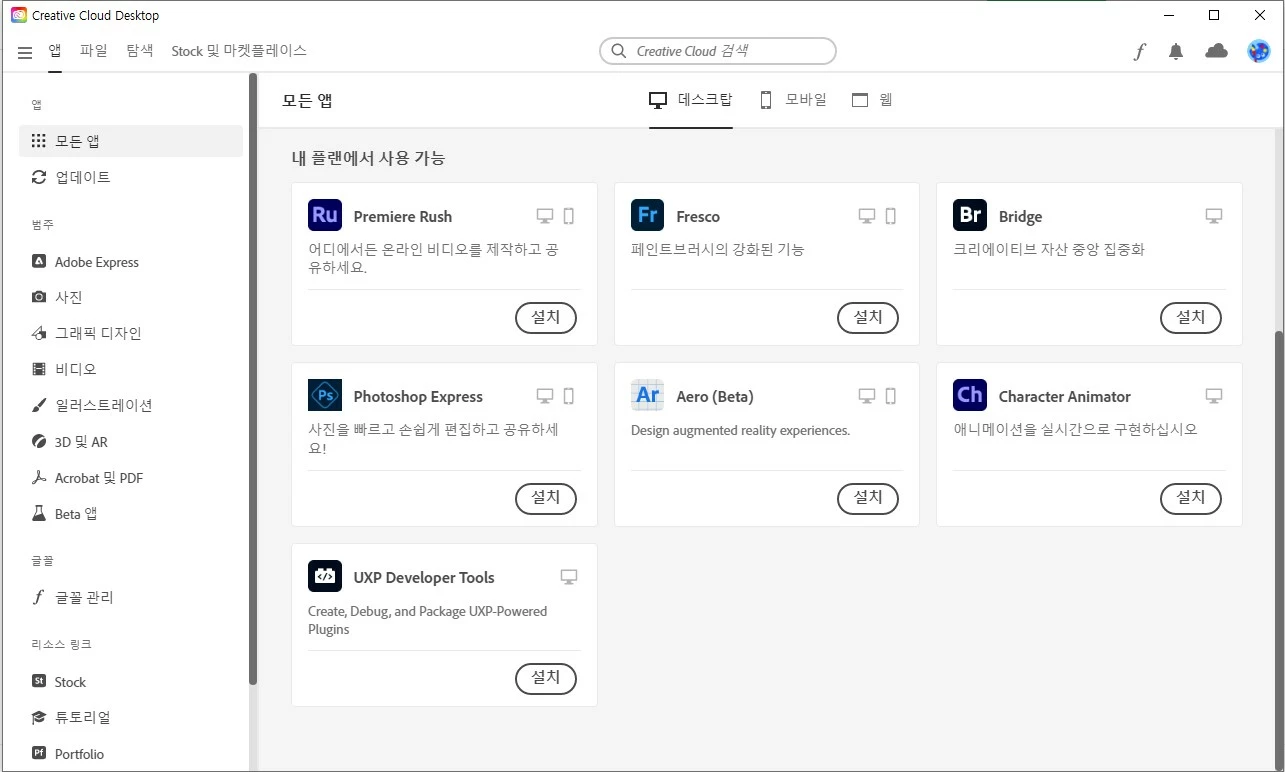The height and width of the screenshot is (772, 1285).
Task: Open 일러스트레이션 category
Action: tap(131, 405)
